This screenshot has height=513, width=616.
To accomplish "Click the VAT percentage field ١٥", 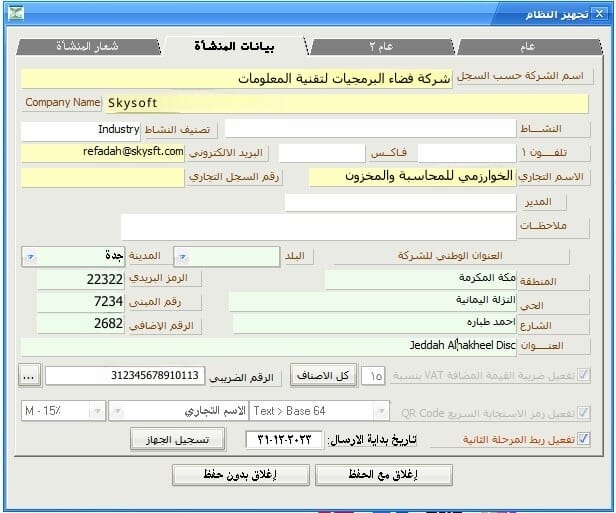I will tap(373, 376).
